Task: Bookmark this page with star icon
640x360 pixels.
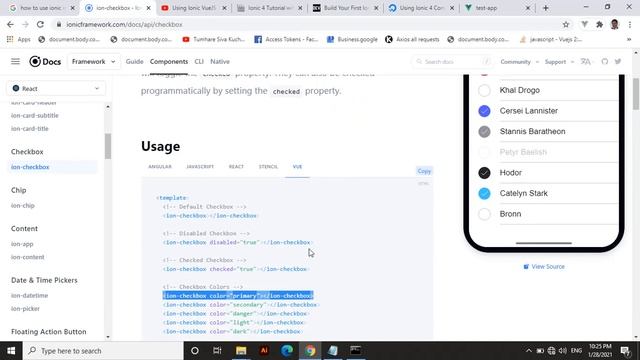Action: (x=566, y=24)
